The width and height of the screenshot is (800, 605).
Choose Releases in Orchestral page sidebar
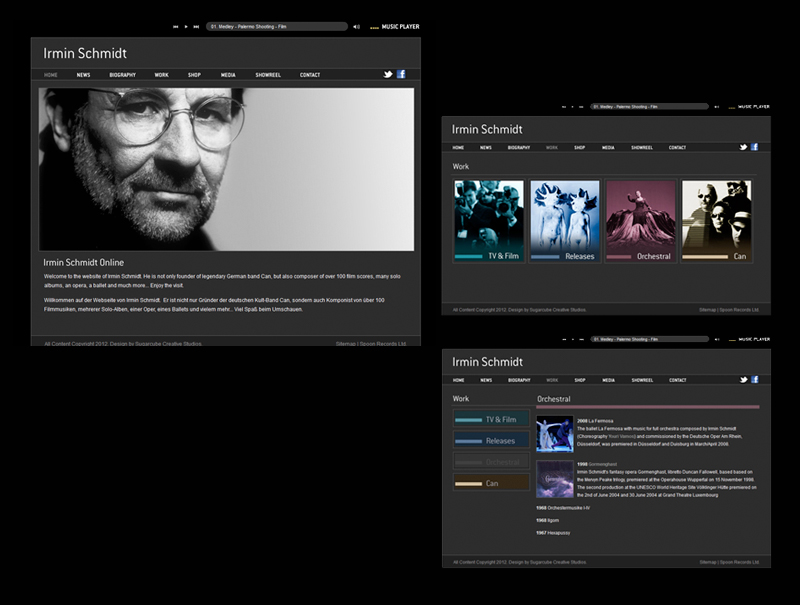[x=491, y=441]
